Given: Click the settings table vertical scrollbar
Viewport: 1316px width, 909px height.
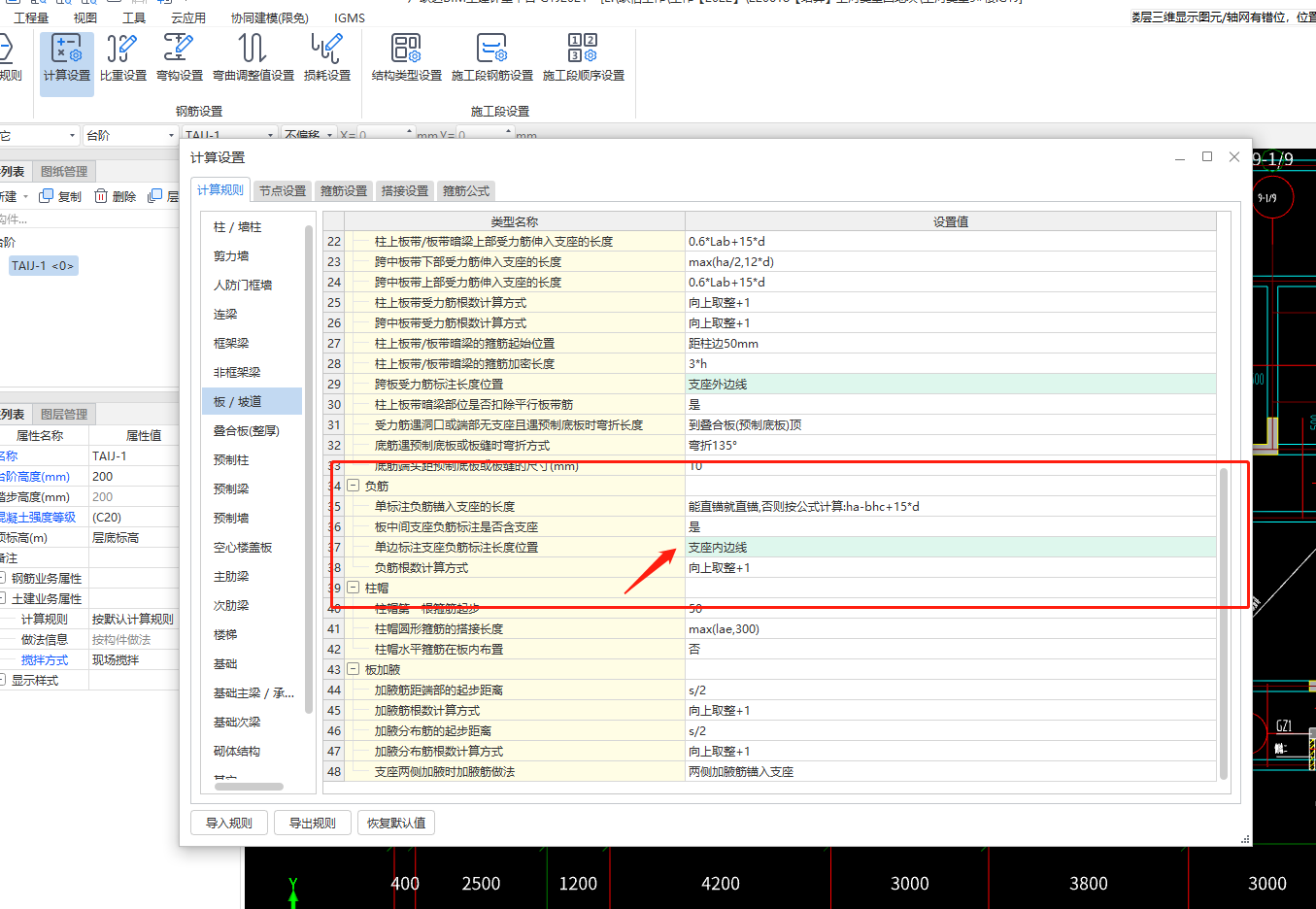Looking at the screenshot, I should tap(1224, 622).
